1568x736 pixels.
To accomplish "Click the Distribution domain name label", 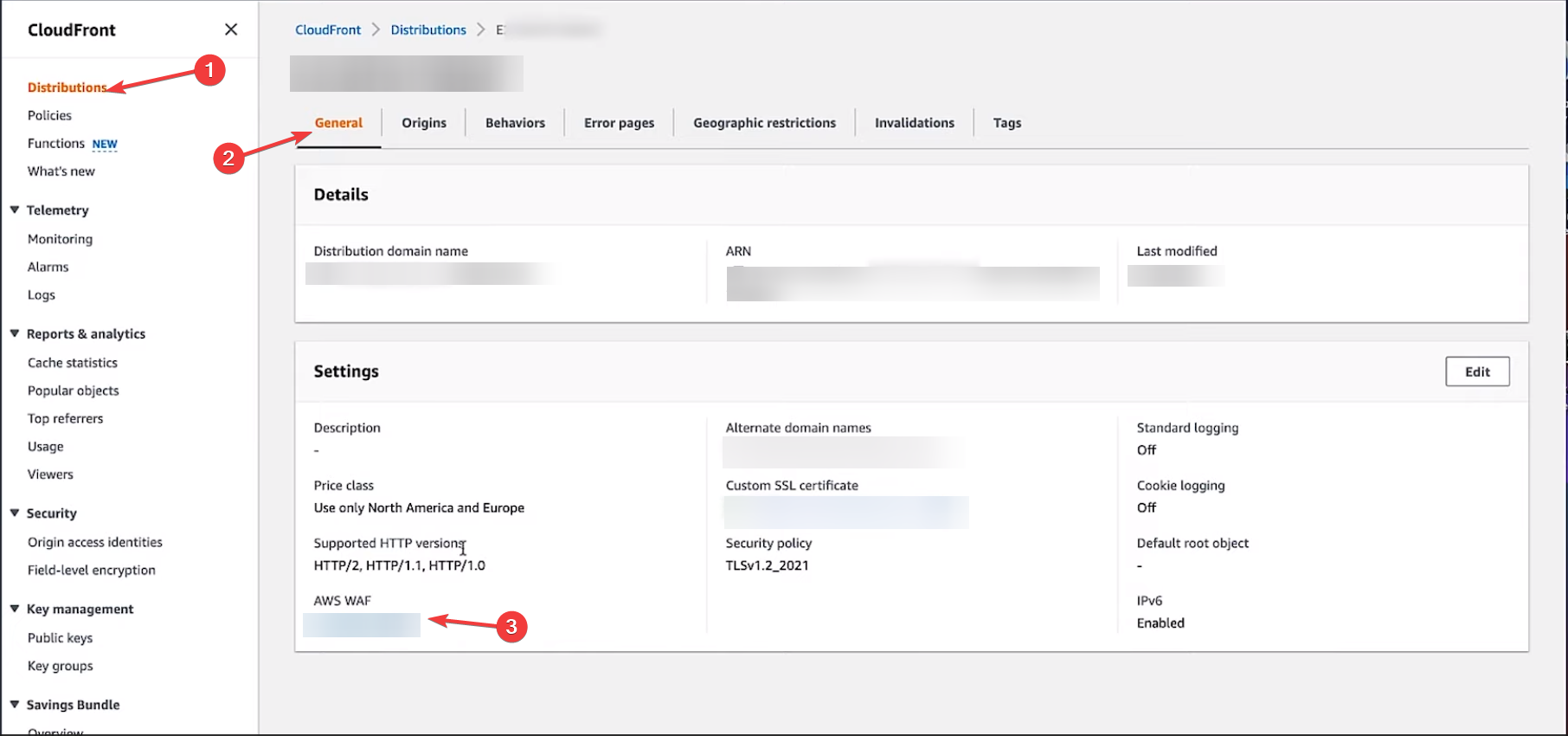I will click(x=391, y=251).
